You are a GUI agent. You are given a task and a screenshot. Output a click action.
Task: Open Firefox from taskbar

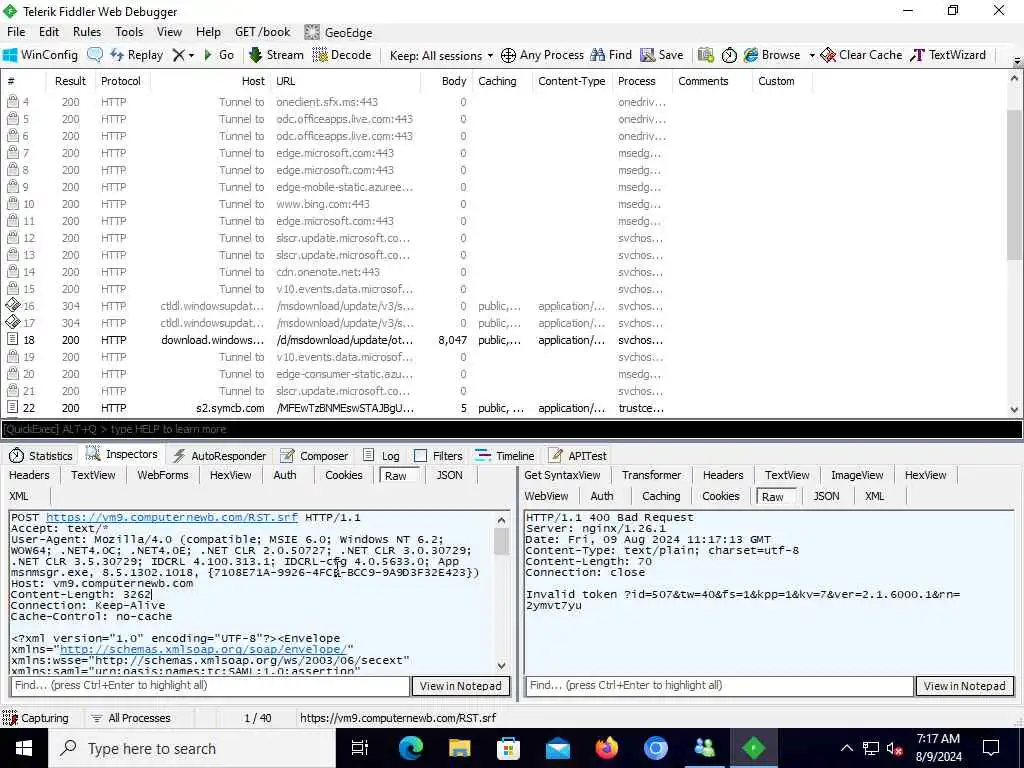(x=607, y=748)
